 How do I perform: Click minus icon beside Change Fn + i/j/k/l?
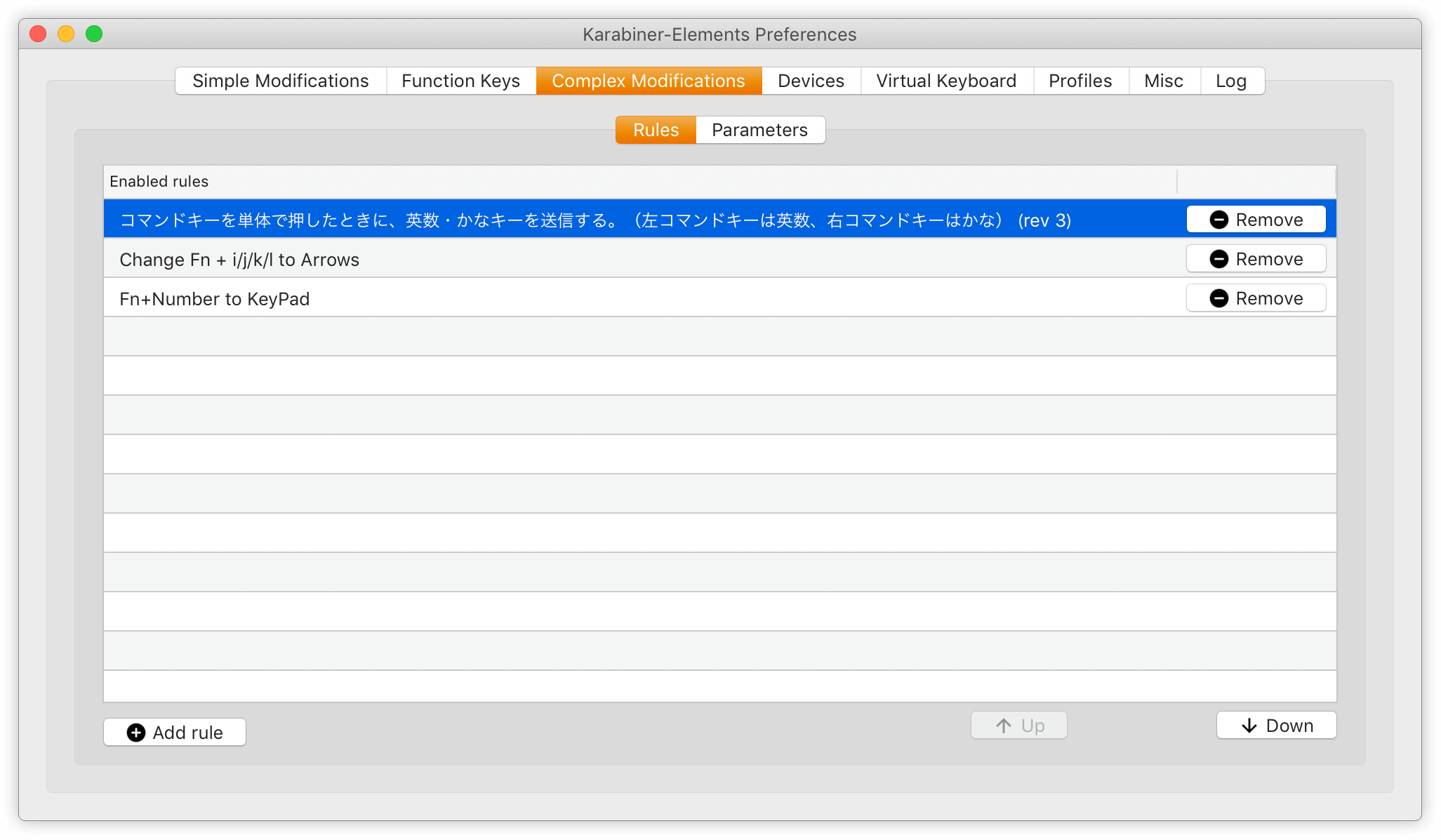[x=1219, y=259]
